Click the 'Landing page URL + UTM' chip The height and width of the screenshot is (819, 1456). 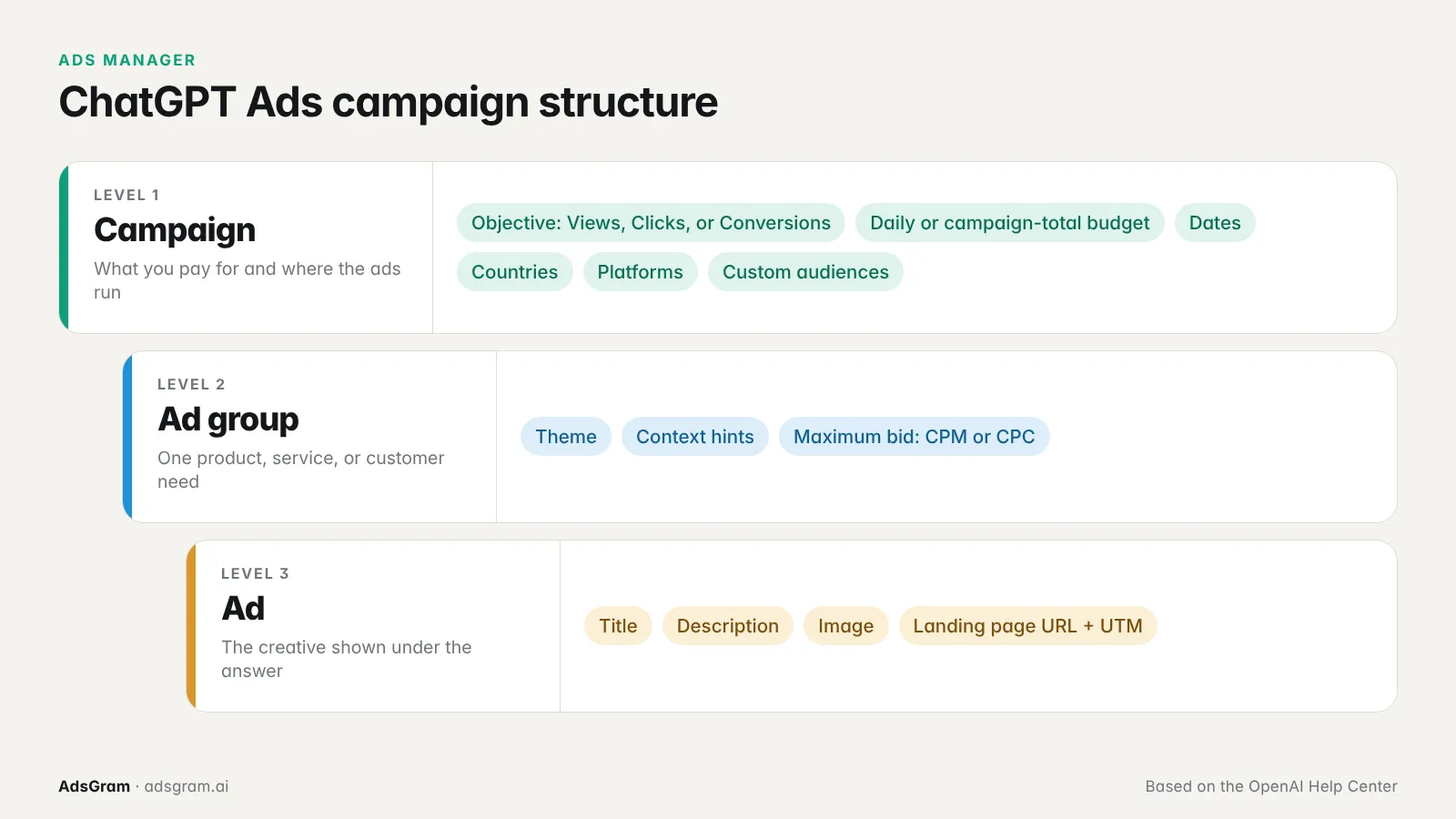coord(1027,626)
